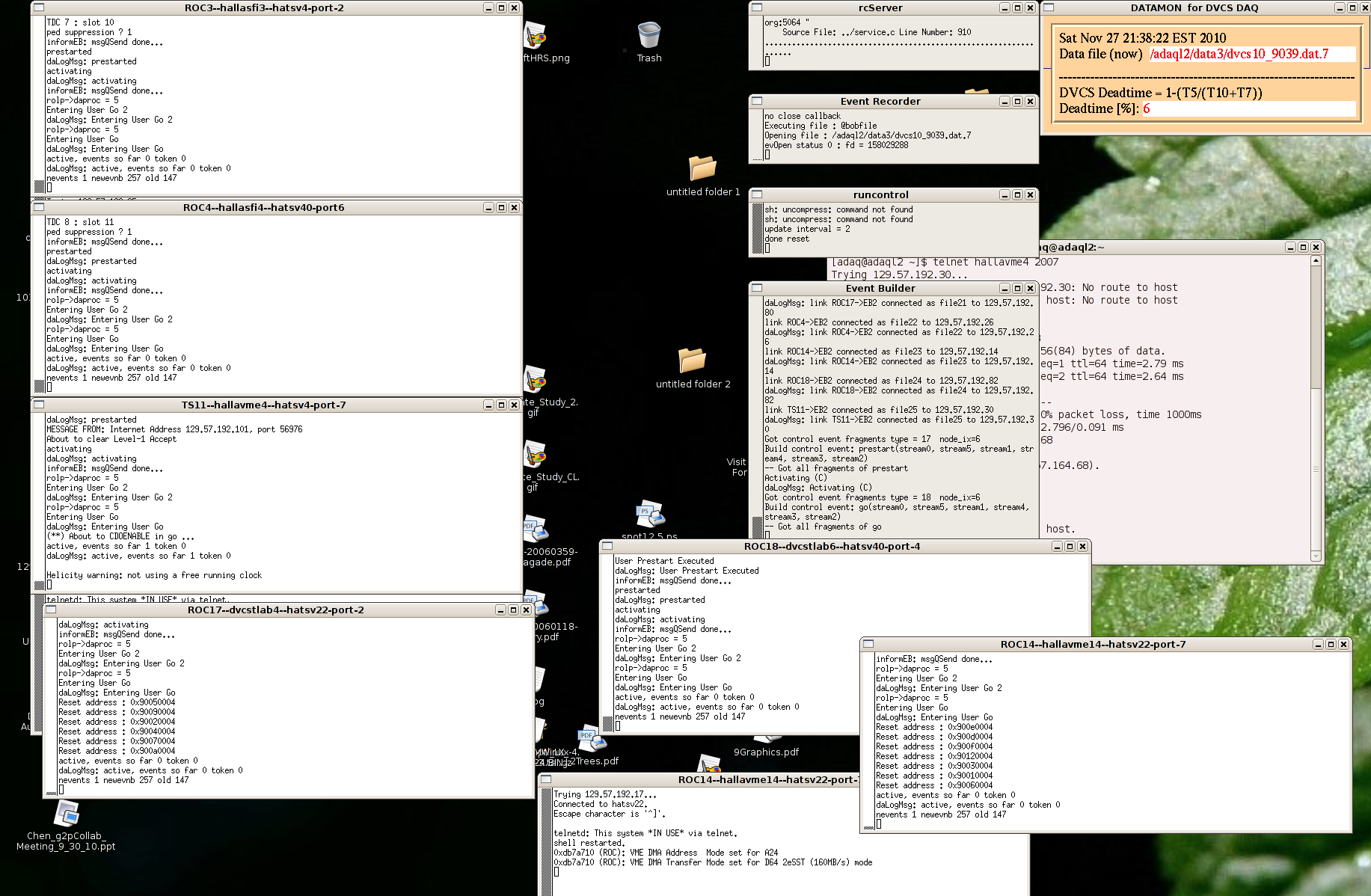Open window menu of DATAMON for DVCS DAQ
Viewport: 1371px width, 896px height.
(1049, 7)
